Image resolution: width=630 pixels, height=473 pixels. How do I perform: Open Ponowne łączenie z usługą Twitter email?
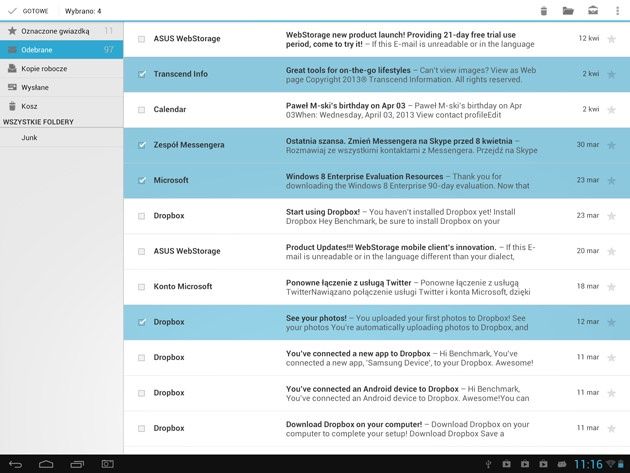click(377, 287)
